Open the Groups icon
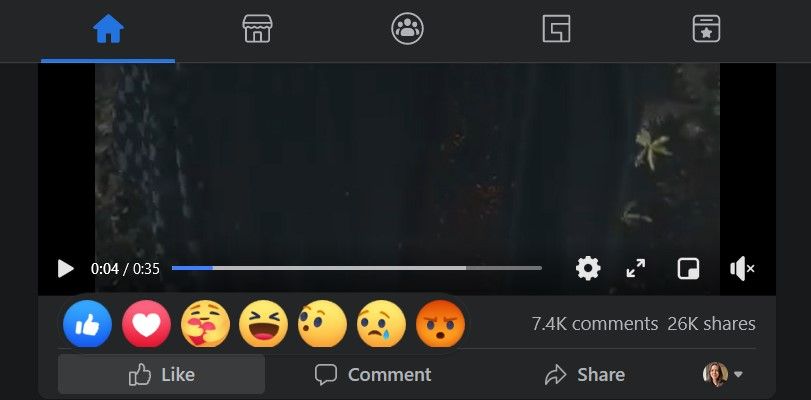 (x=407, y=28)
